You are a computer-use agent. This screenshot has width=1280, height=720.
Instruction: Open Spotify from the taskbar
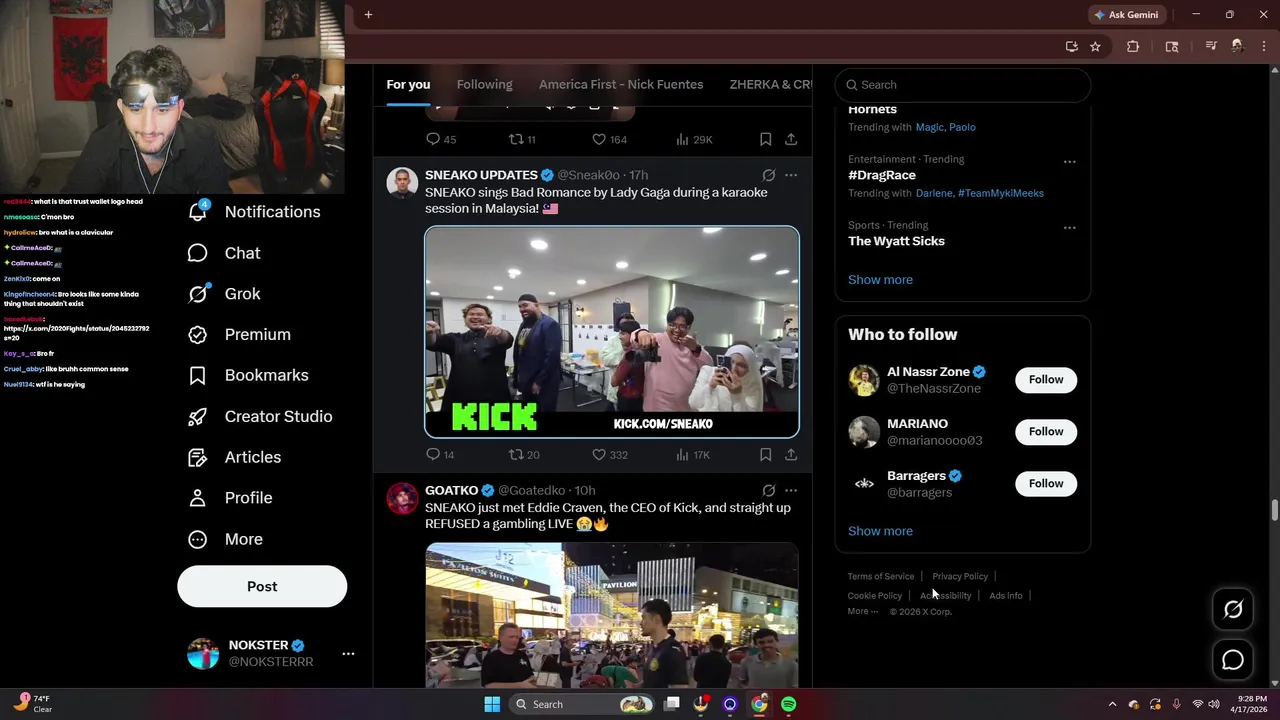pos(789,704)
